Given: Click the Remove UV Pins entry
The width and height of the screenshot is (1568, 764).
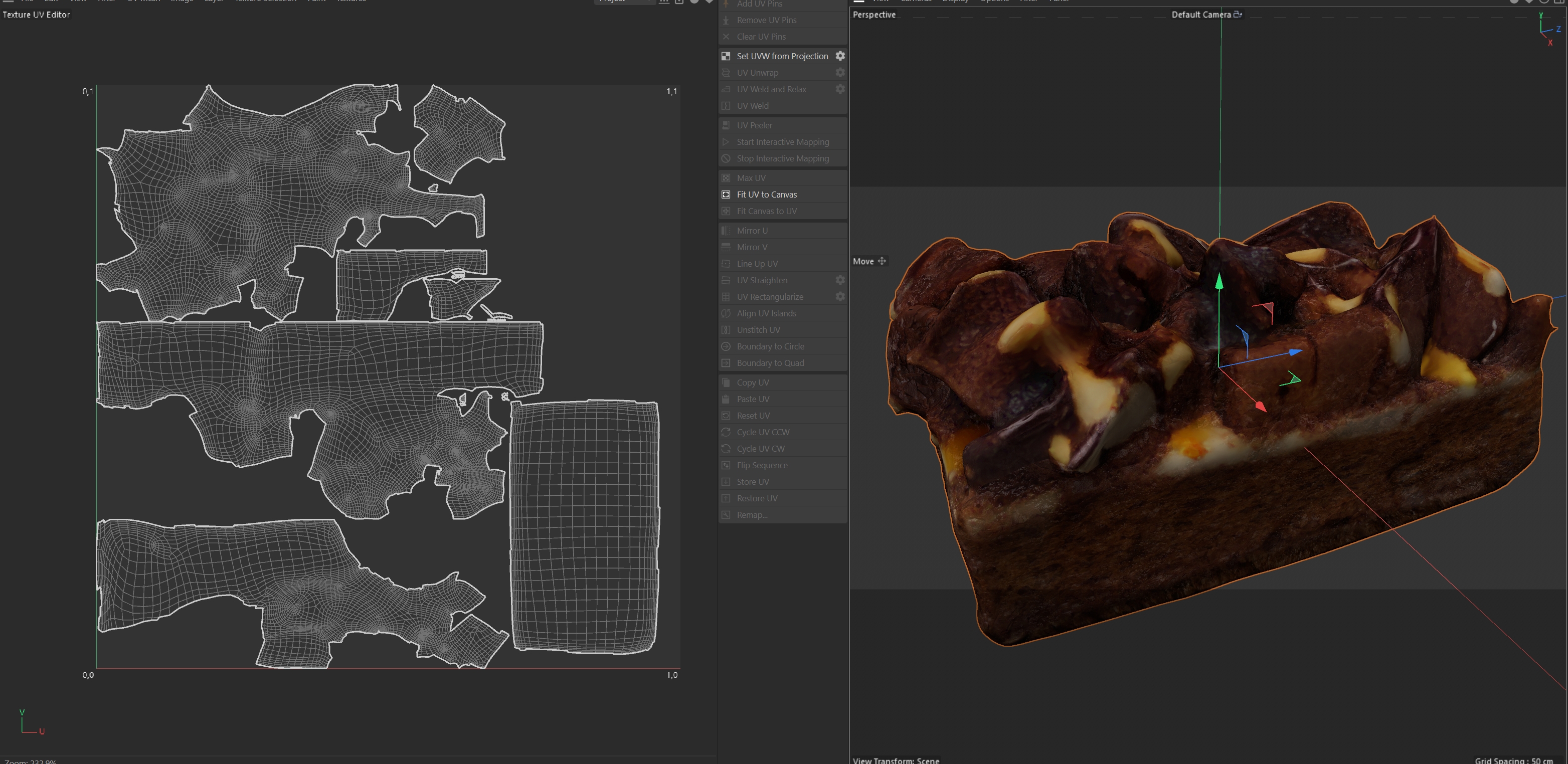Looking at the screenshot, I should 766,20.
